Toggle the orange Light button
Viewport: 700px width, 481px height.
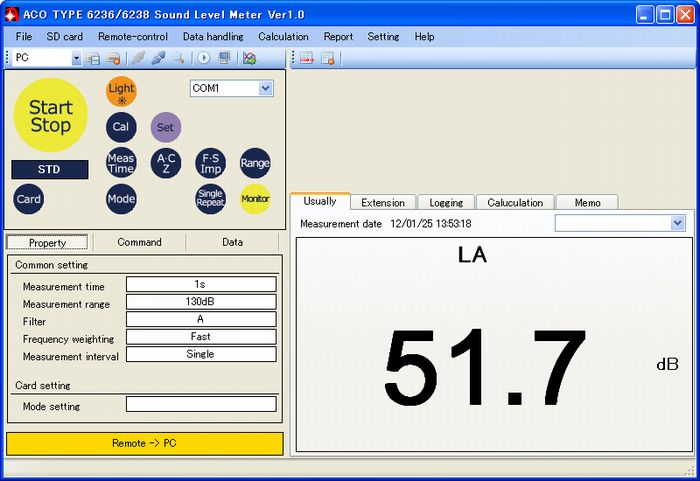121,92
